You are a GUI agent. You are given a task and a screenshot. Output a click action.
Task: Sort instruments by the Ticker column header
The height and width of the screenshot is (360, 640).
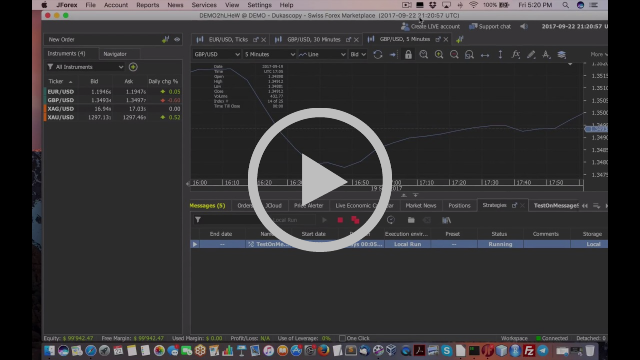pyautogui.click(x=60, y=81)
